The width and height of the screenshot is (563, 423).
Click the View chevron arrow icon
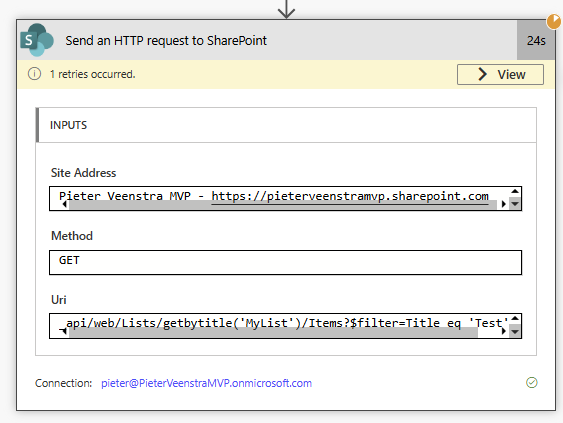pos(483,74)
